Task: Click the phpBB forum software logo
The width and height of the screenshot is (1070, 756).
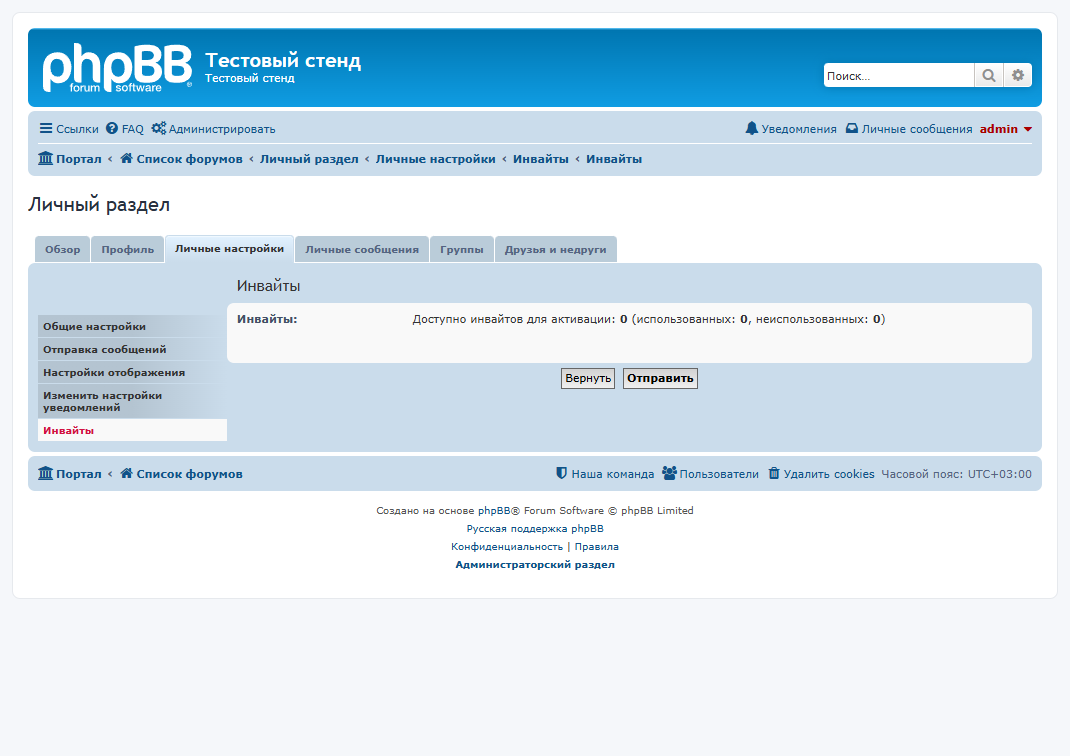Action: (x=117, y=68)
